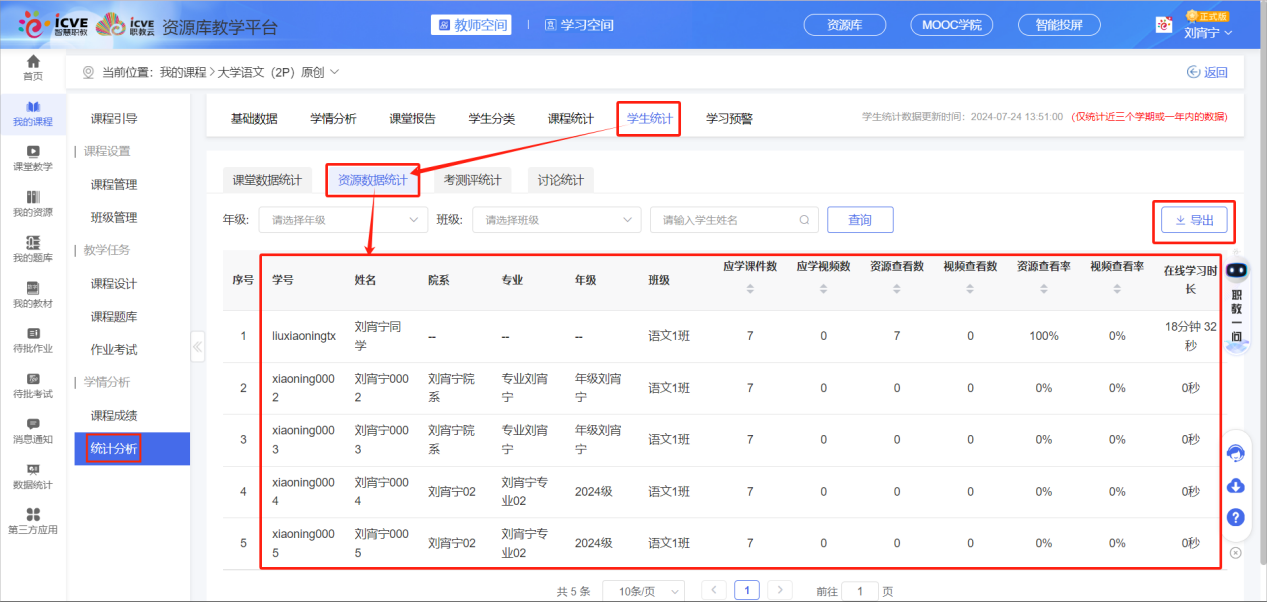This screenshot has height=602, width=1267.
Task: Click the 首页 home icon
Action: point(33,68)
